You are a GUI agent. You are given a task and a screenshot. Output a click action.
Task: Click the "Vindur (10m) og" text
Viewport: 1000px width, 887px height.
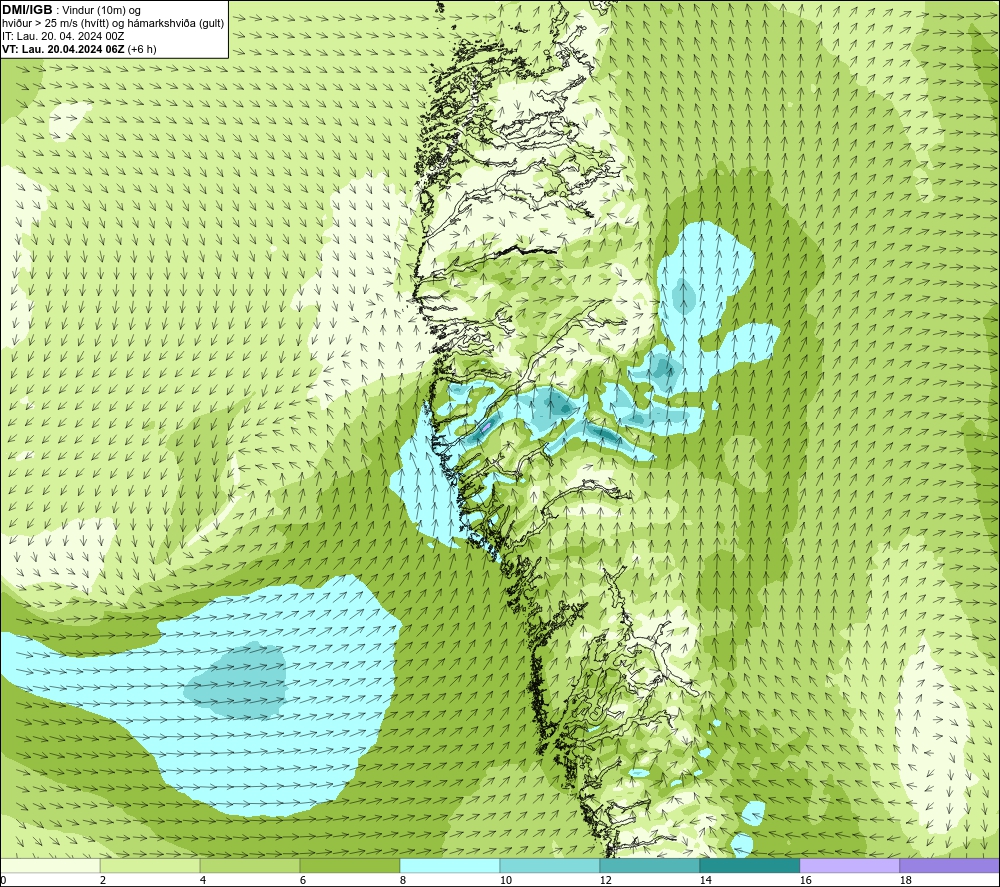click(x=102, y=11)
